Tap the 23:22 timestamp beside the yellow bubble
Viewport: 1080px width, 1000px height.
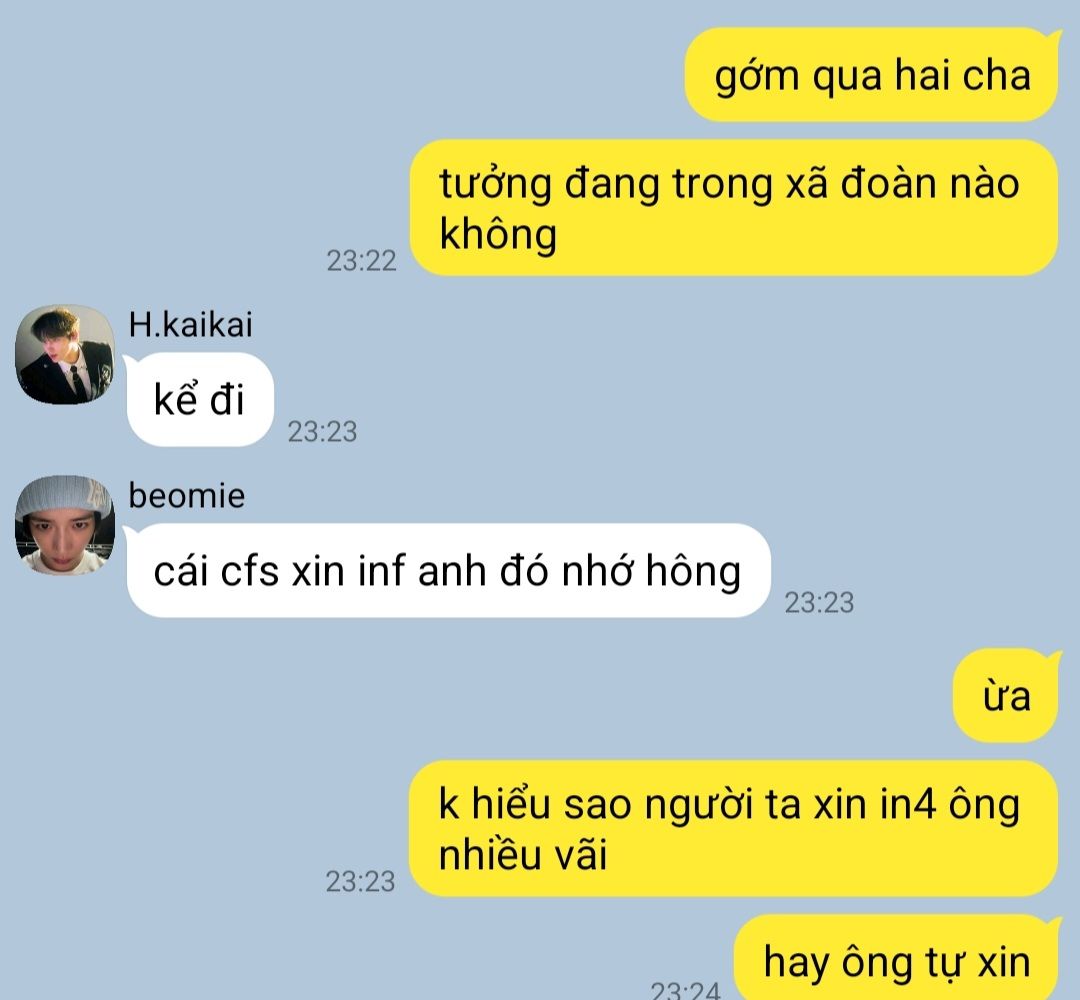pyautogui.click(x=362, y=260)
